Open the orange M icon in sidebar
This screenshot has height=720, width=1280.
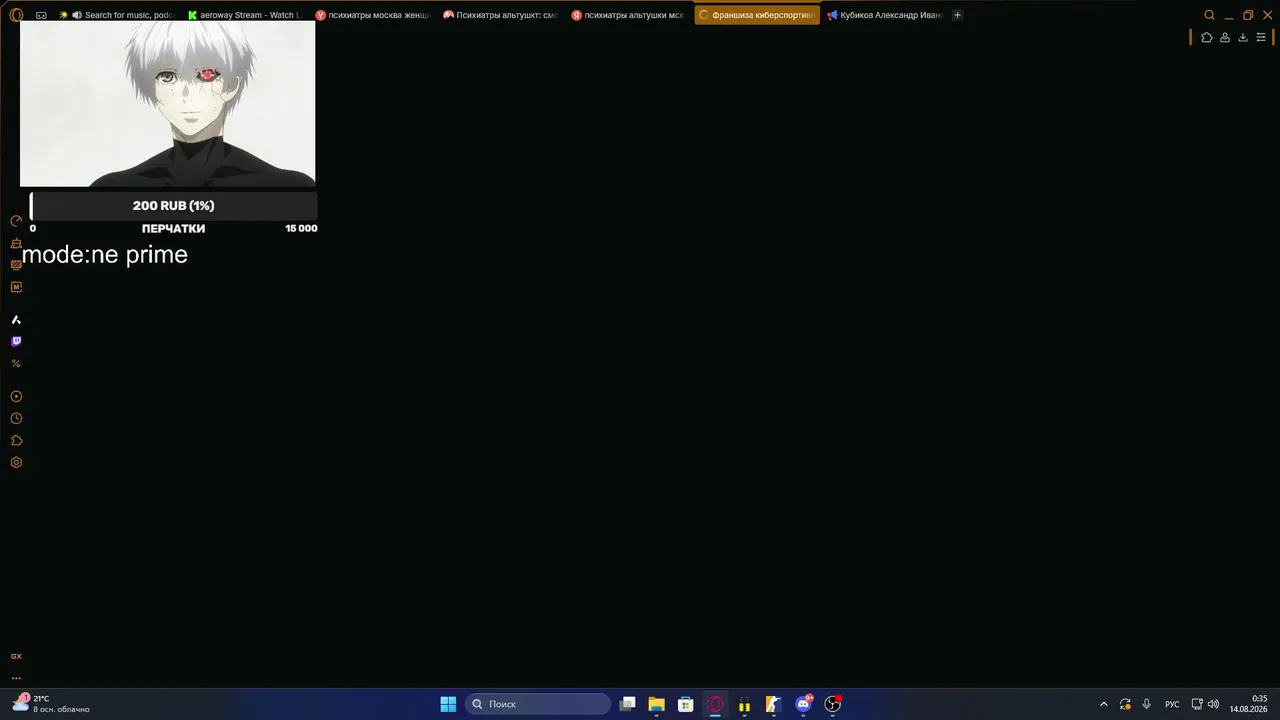pos(16,287)
